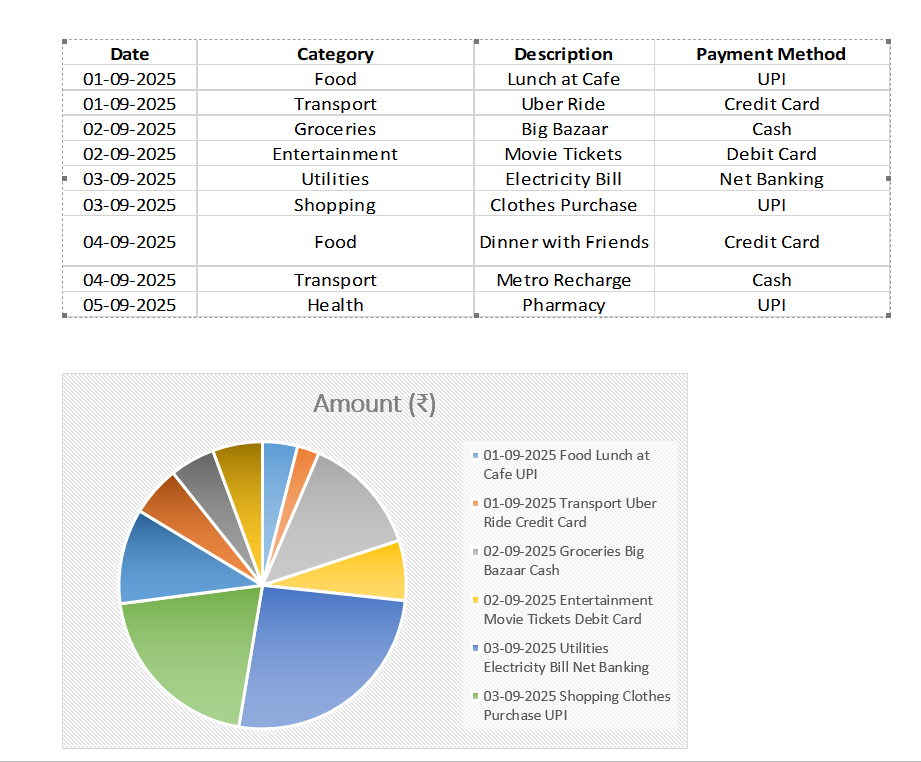Select the Pharmacy description cell
Viewport: 921px width, 762px height.
(564, 305)
